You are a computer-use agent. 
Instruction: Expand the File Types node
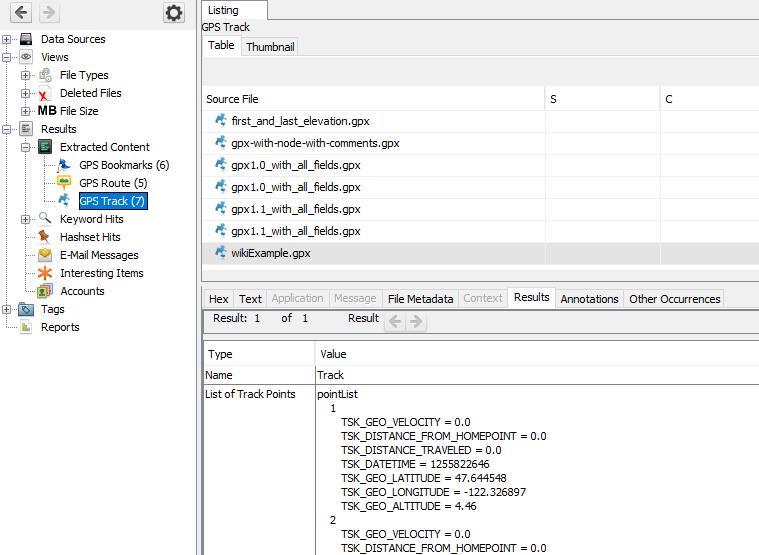[26, 75]
